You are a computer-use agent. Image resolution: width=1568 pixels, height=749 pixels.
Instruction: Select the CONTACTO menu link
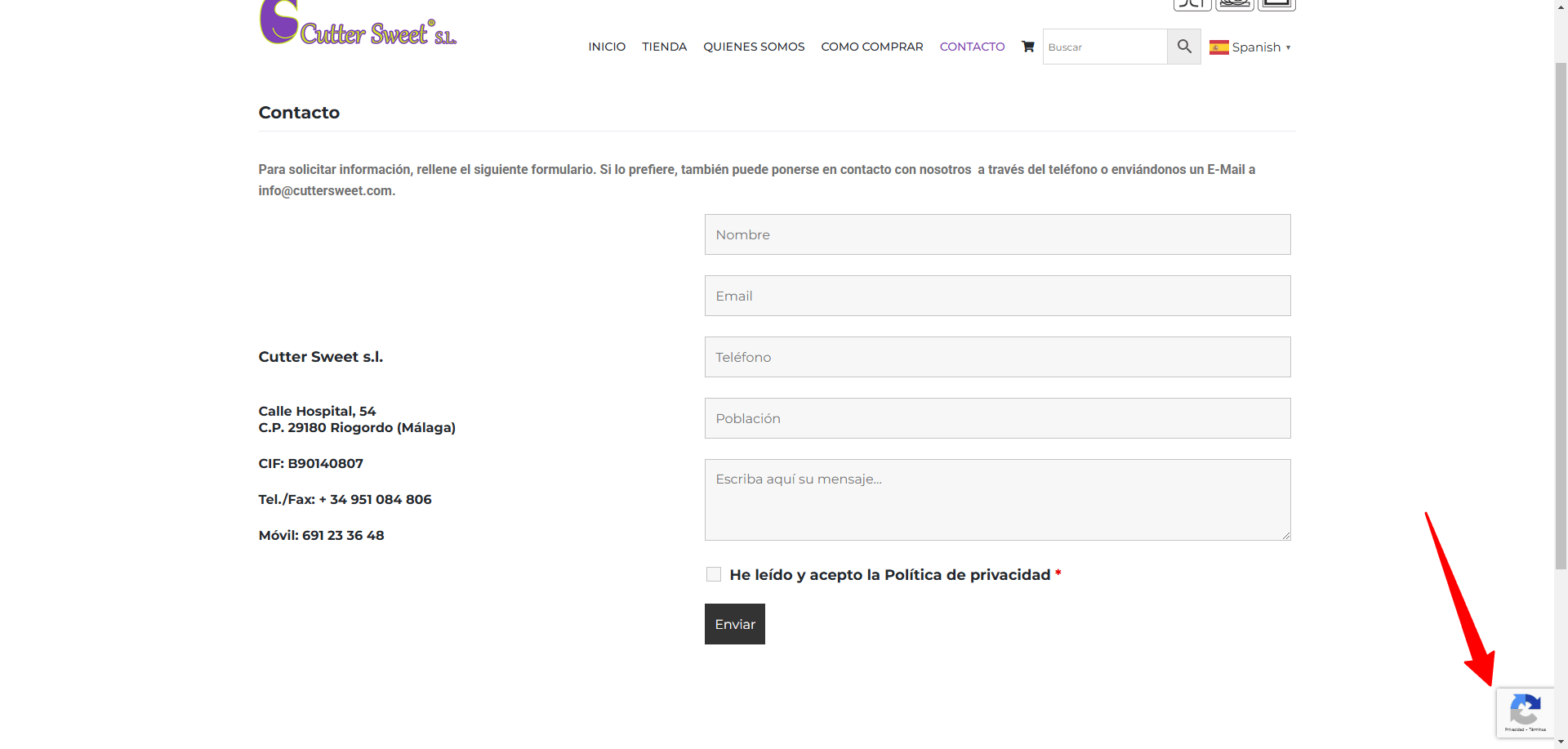[972, 47]
